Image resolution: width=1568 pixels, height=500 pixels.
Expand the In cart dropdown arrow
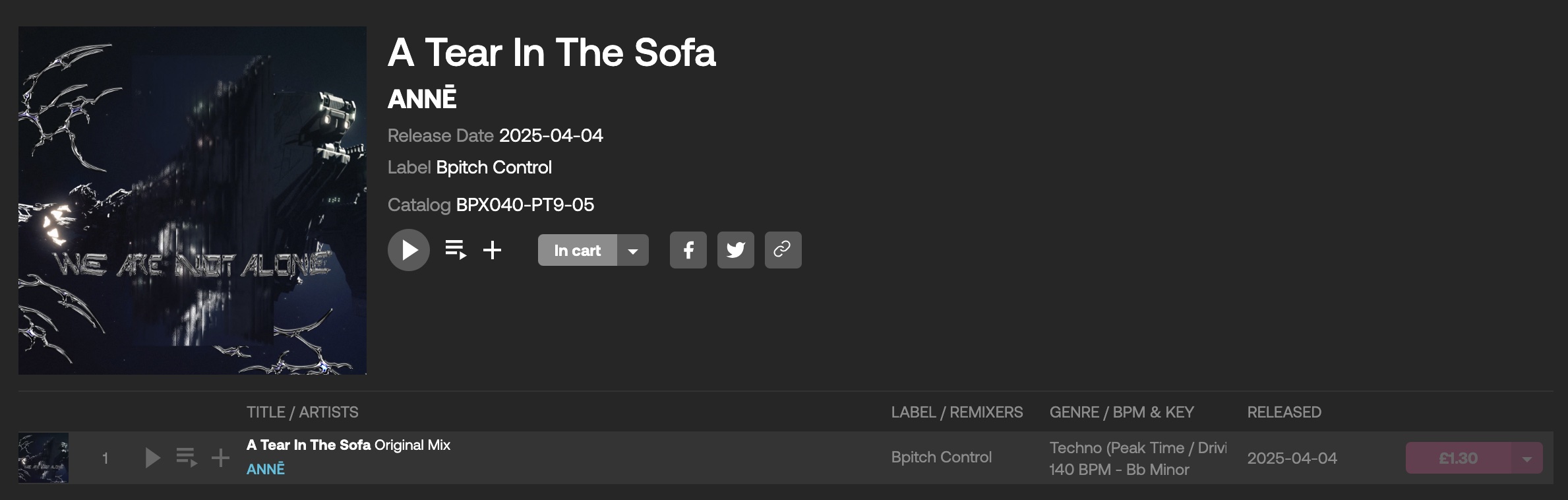tap(633, 250)
